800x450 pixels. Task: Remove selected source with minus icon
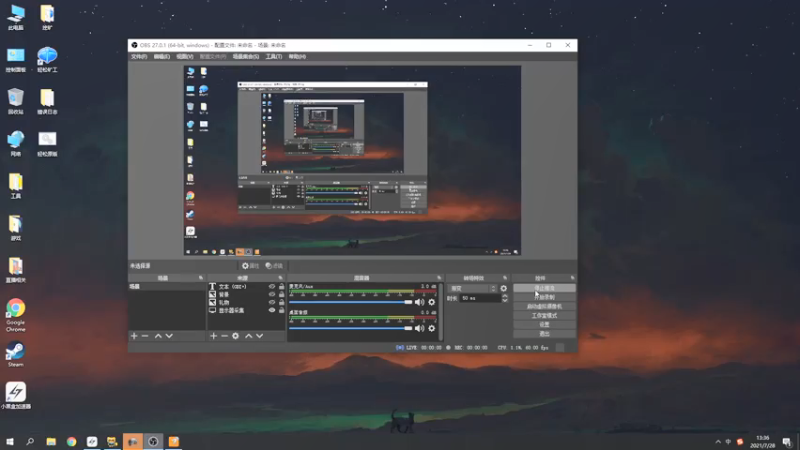(x=224, y=336)
